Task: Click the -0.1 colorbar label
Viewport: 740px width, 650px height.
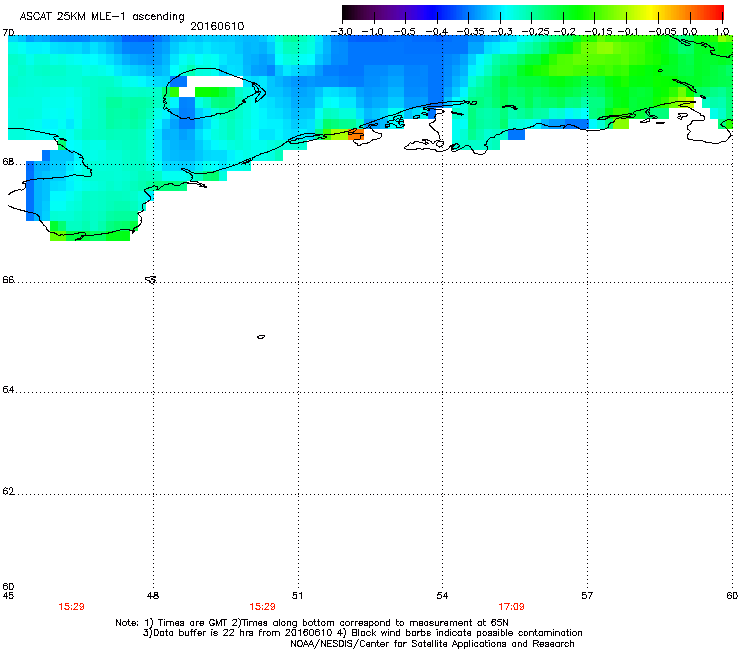Action: pos(628,32)
